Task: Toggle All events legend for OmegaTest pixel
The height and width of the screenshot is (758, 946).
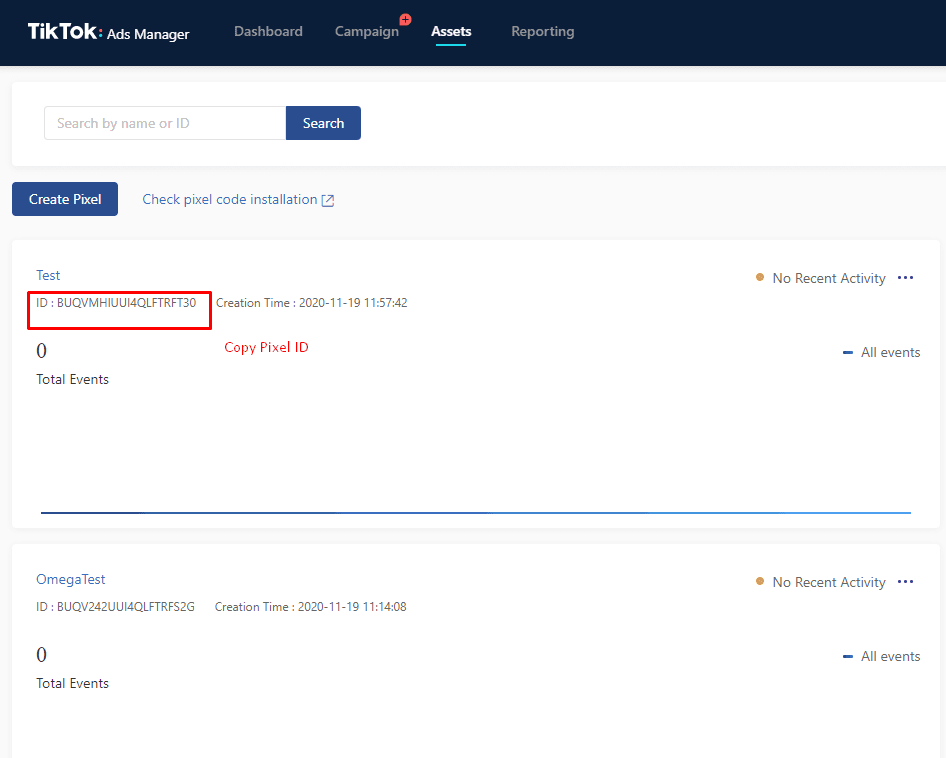Action: [x=881, y=656]
